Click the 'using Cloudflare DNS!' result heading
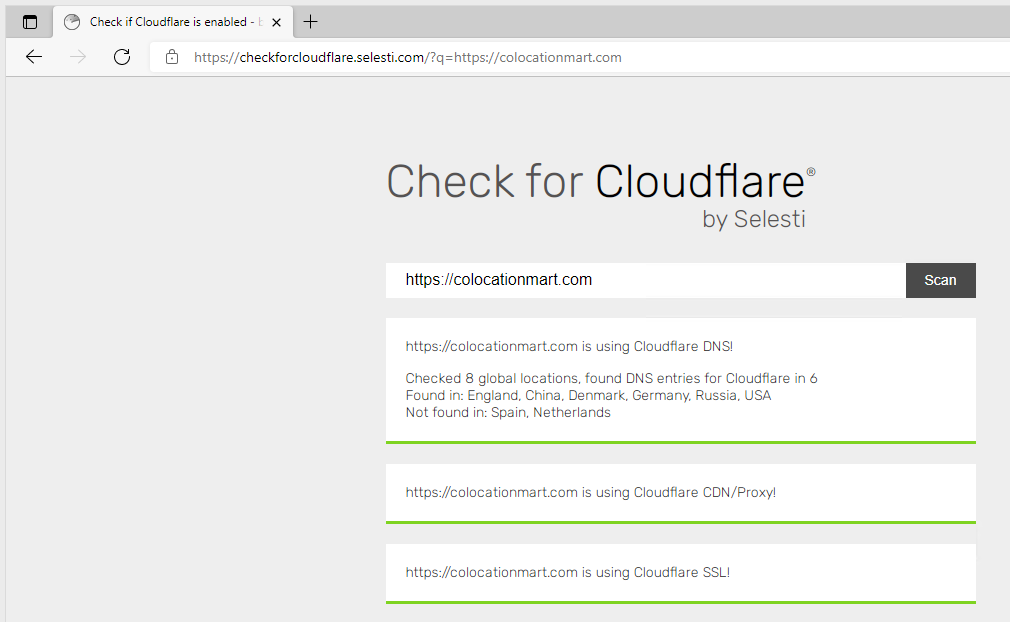 [569, 347]
